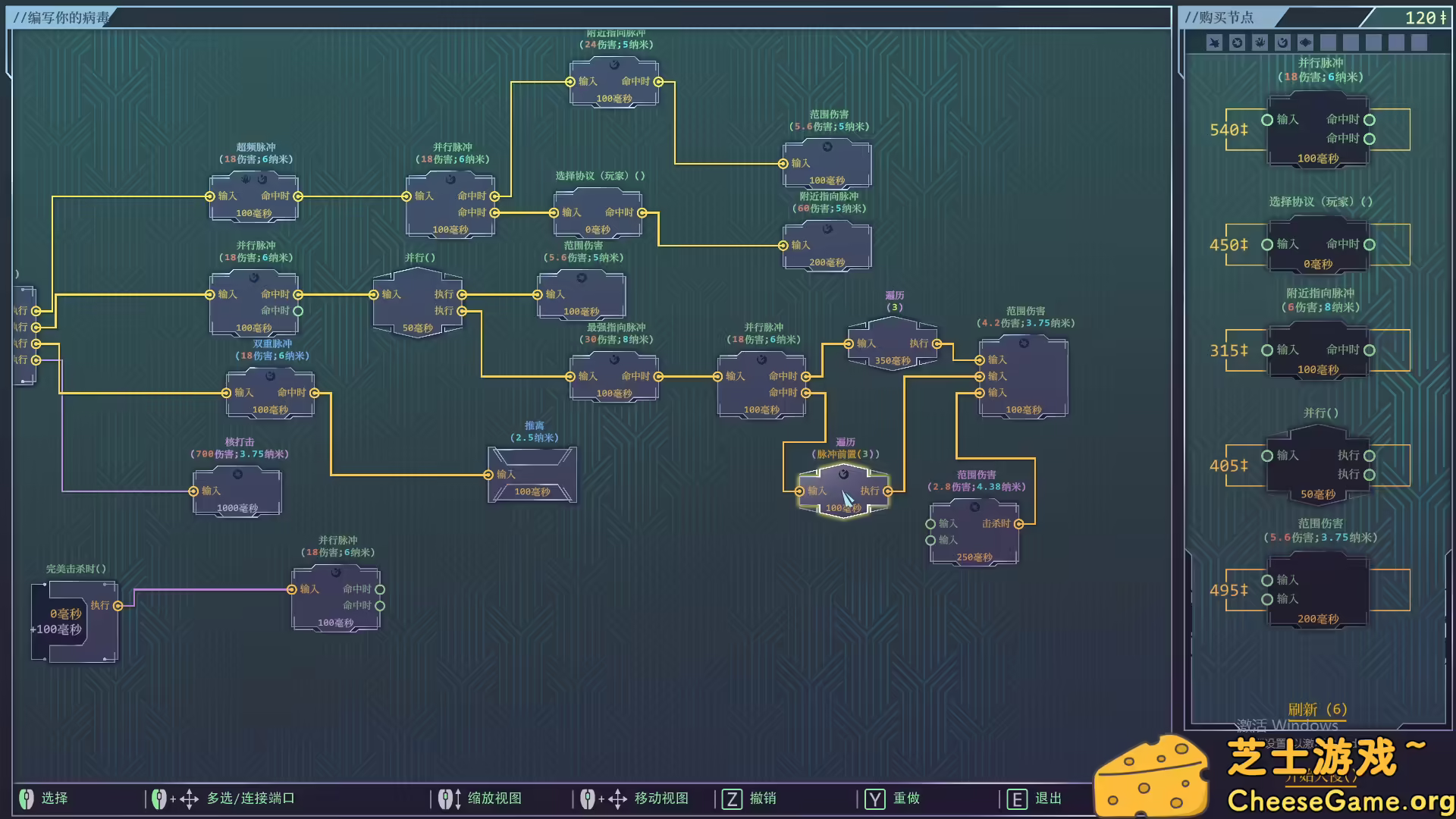The image size is (1456, 819).
Task: Click the circular emblem filter icon in the shop toolbar
Action: (1237, 42)
